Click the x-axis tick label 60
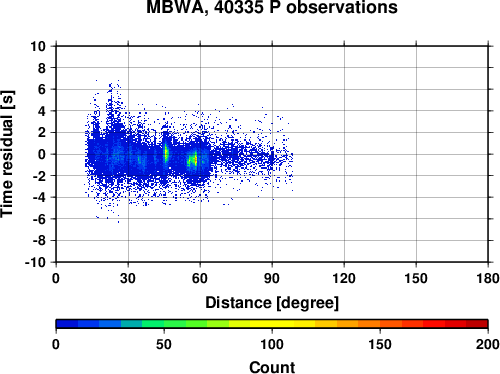The height and width of the screenshot is (374, 500). pyautogui.click(x=200, y=278)
